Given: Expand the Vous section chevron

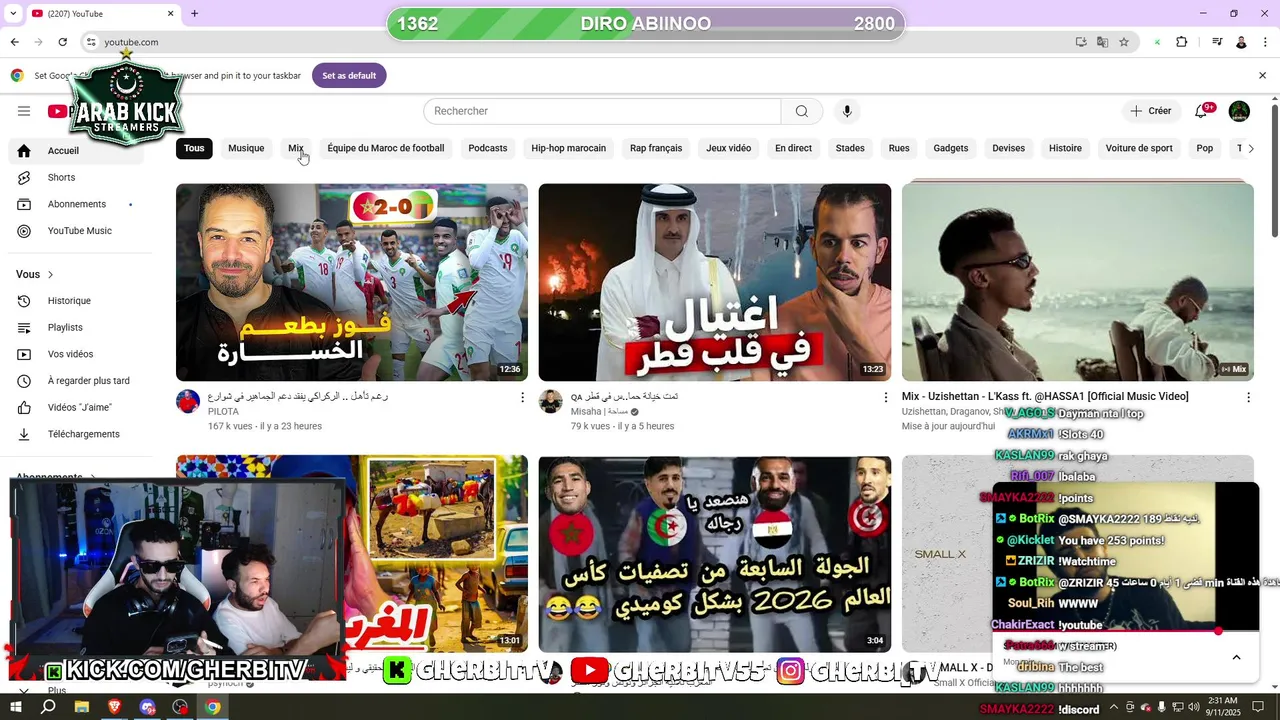Looking at the screenshot, I should click(x=50, y=274).
